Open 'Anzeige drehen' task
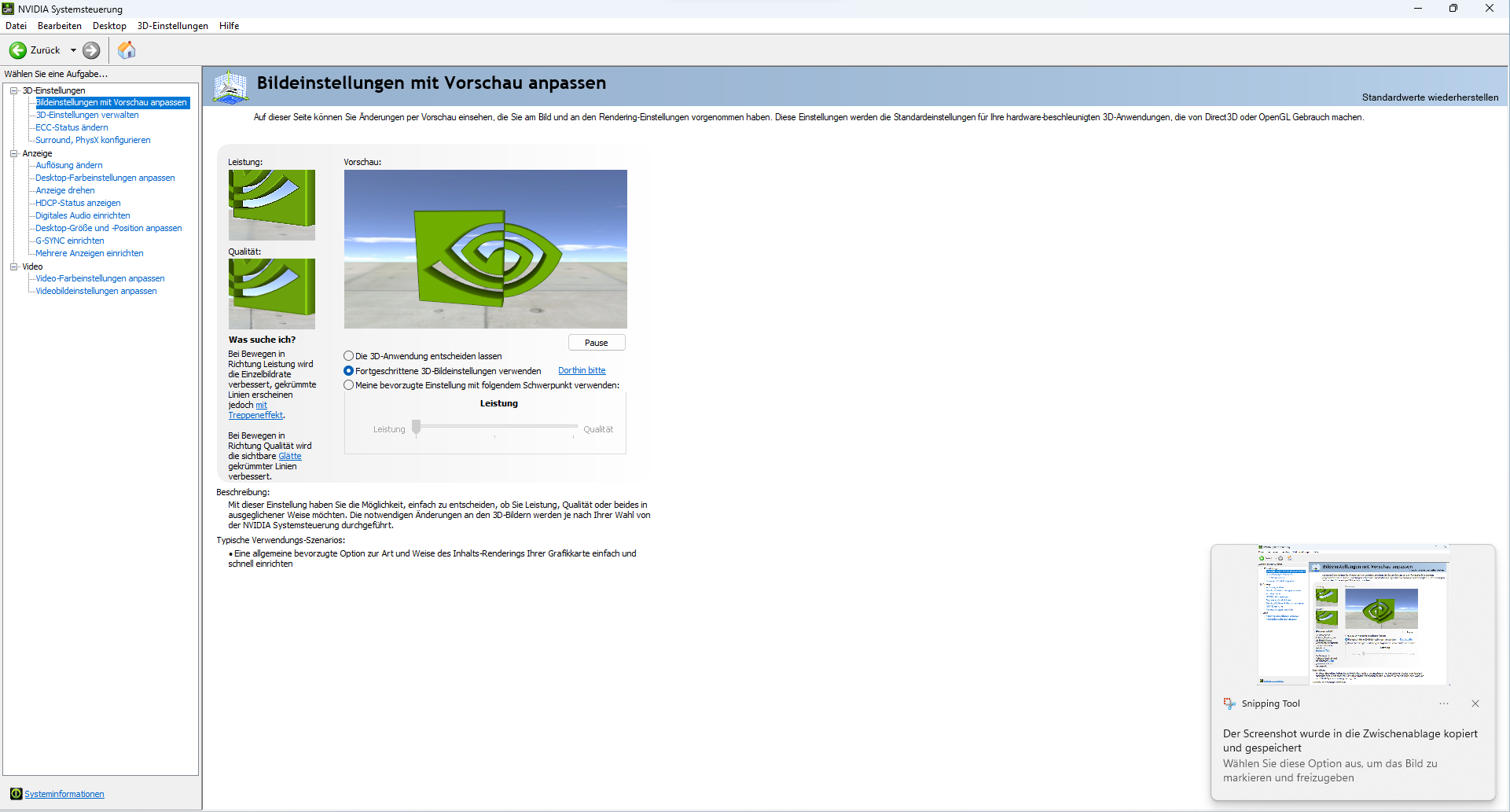This screenshot has width=1510, height=812. point(65,190)
